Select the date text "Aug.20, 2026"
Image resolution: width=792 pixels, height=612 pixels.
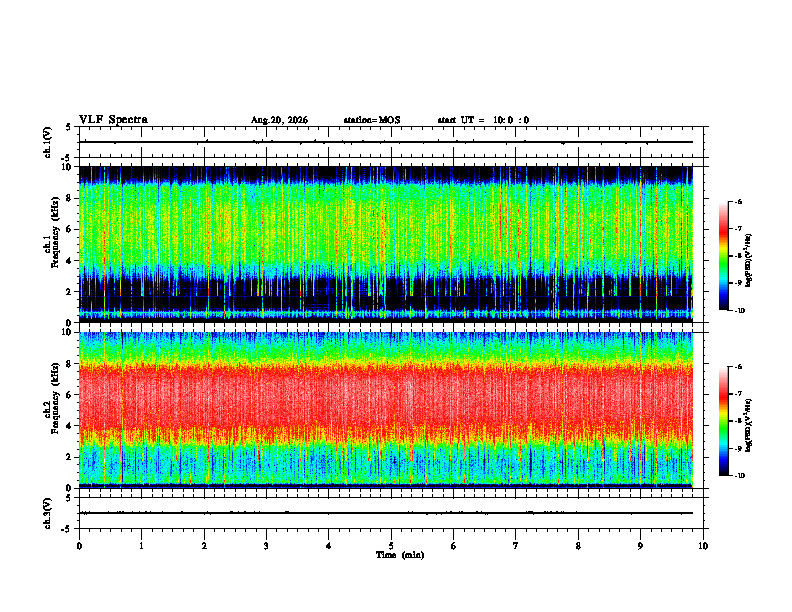[x=279, y=120]
